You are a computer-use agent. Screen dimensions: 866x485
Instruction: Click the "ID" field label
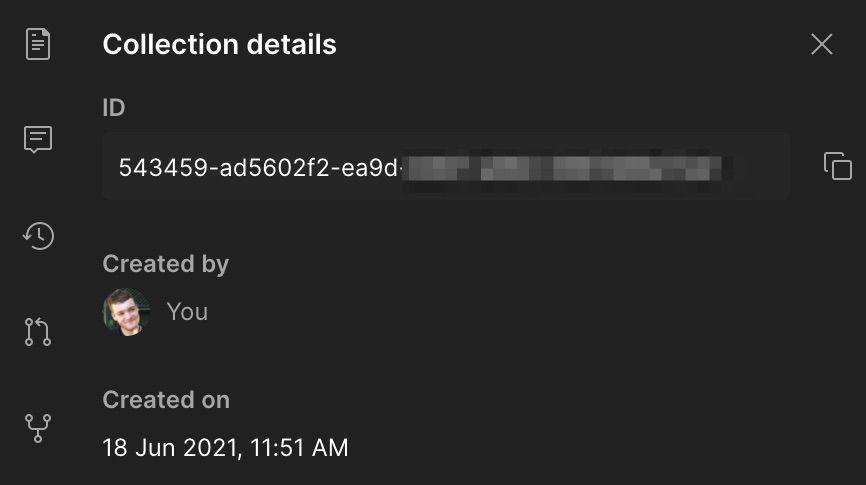coord(114,107)
